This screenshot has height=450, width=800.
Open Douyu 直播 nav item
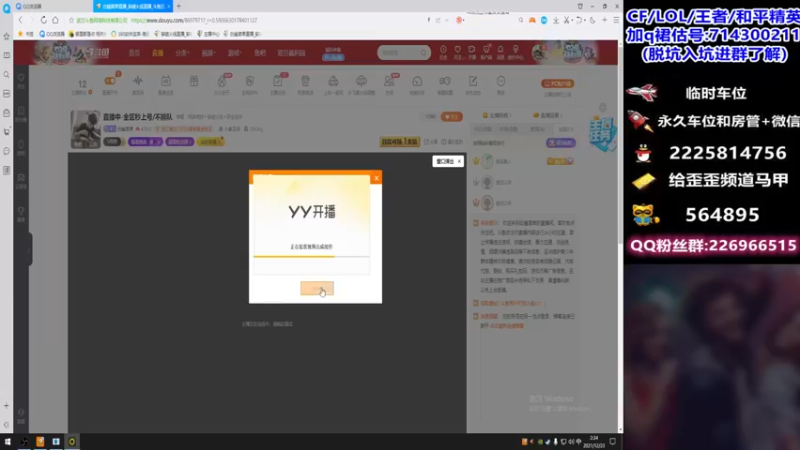click(158, 53)
